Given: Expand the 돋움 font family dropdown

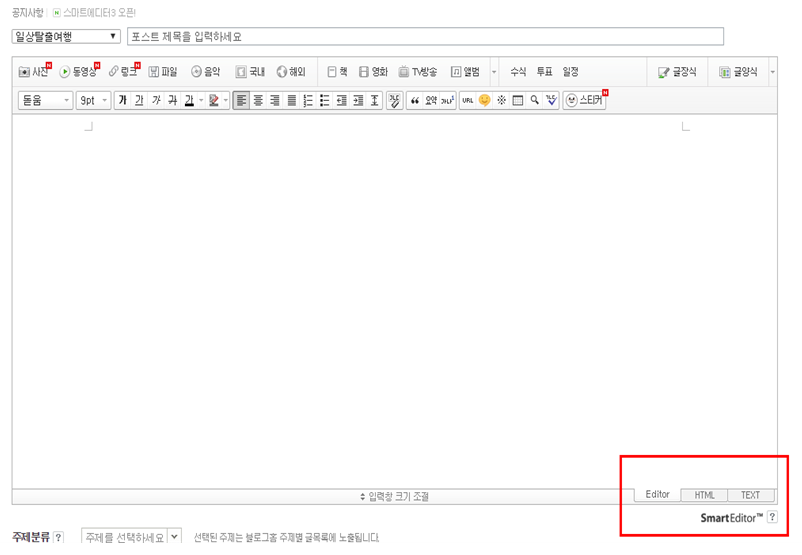Looking at the screenshot, I should tap(46, 101).
